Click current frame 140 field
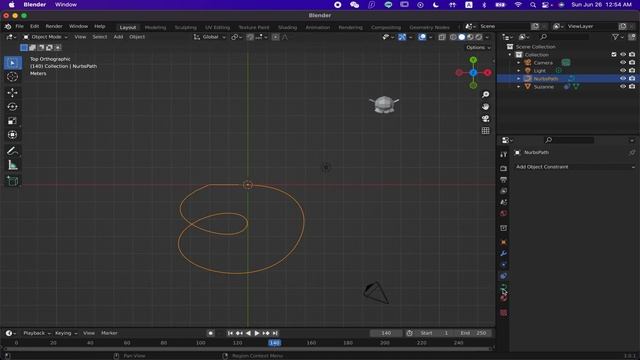Image resolution: width=640 pixels, height=360 pixels. coord(386,333)
